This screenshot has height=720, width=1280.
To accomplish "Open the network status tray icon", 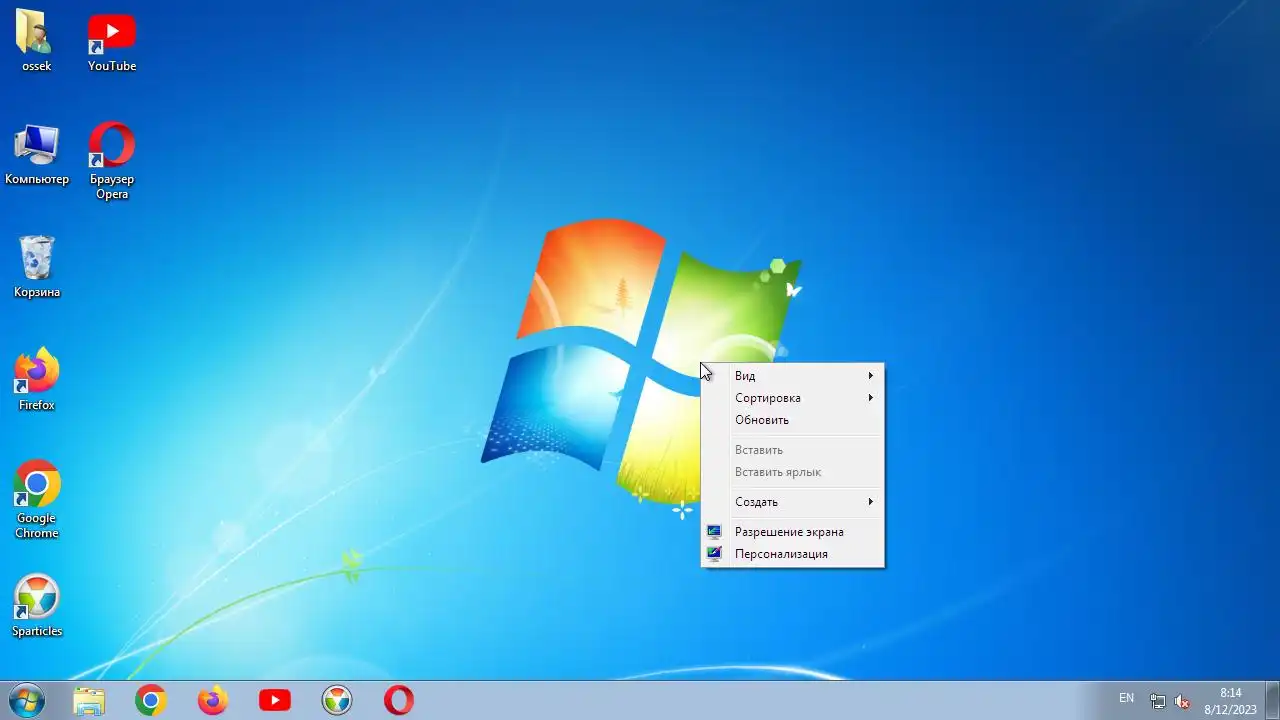I will [x=1158, y=701].
